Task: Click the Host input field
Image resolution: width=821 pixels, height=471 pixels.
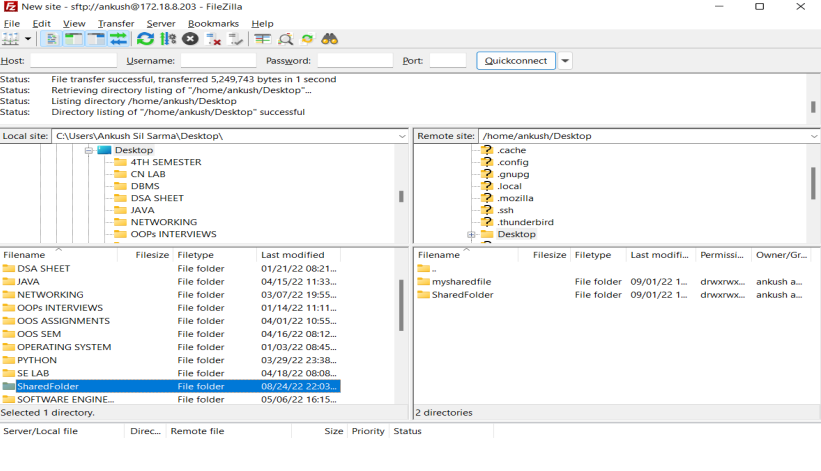Action: (73, 61)
